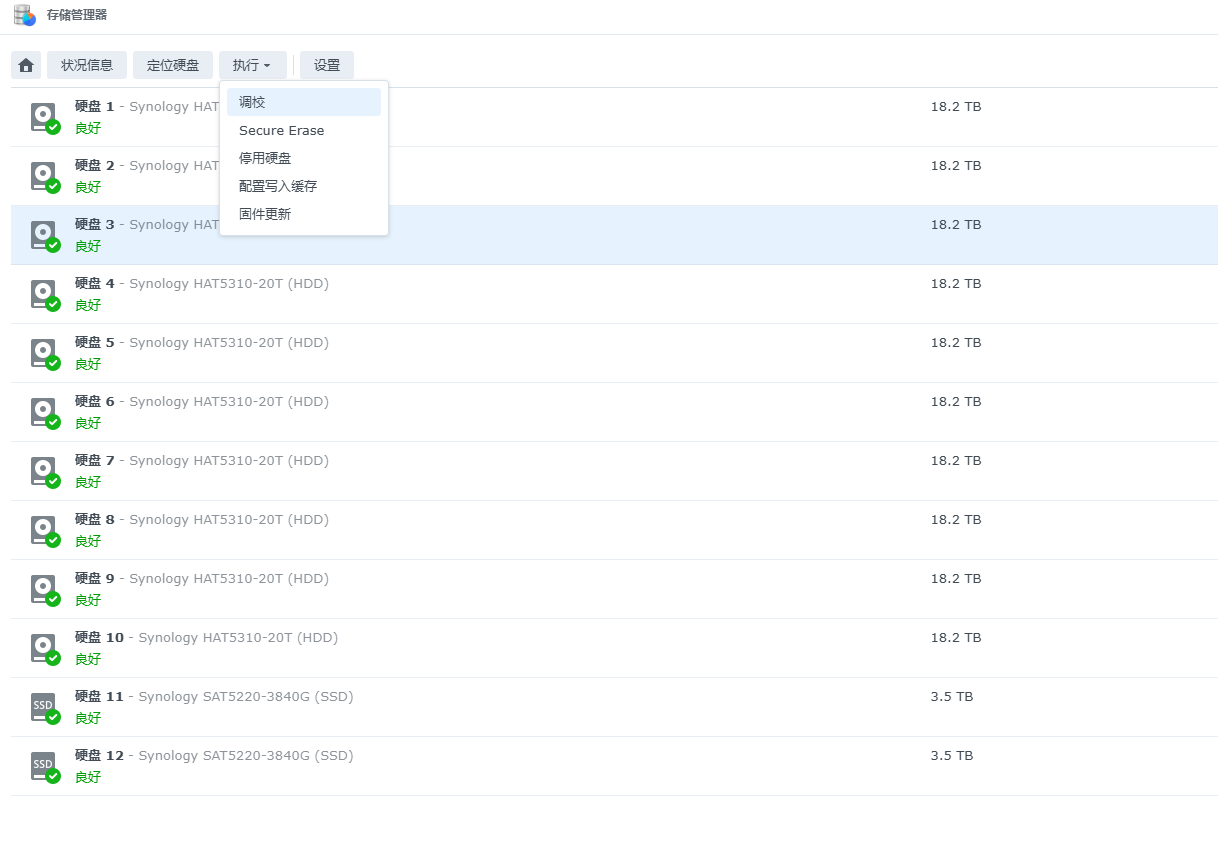Select 配置写入缓存 menu option
Image resolution: width=1218 pixels, height=845 pixels.
coord(304,186)
